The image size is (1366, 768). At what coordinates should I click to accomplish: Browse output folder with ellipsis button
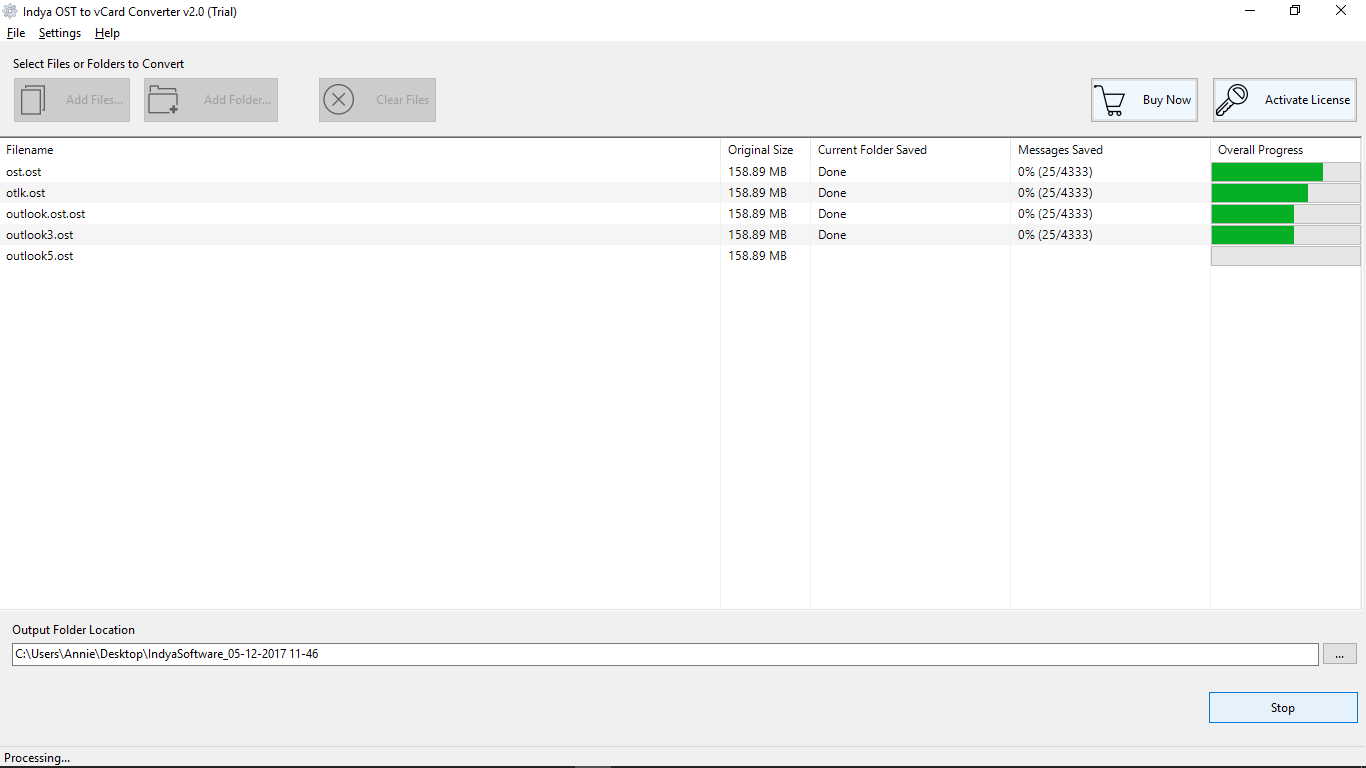(1340, 654)
